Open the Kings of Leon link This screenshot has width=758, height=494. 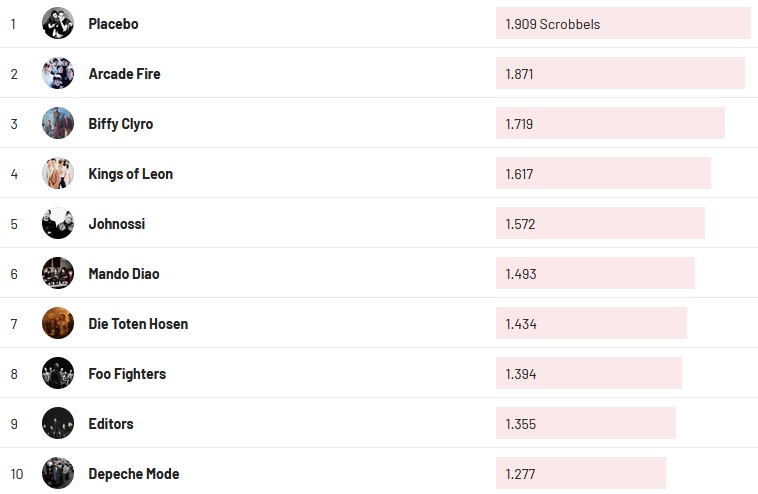point(130,173)
